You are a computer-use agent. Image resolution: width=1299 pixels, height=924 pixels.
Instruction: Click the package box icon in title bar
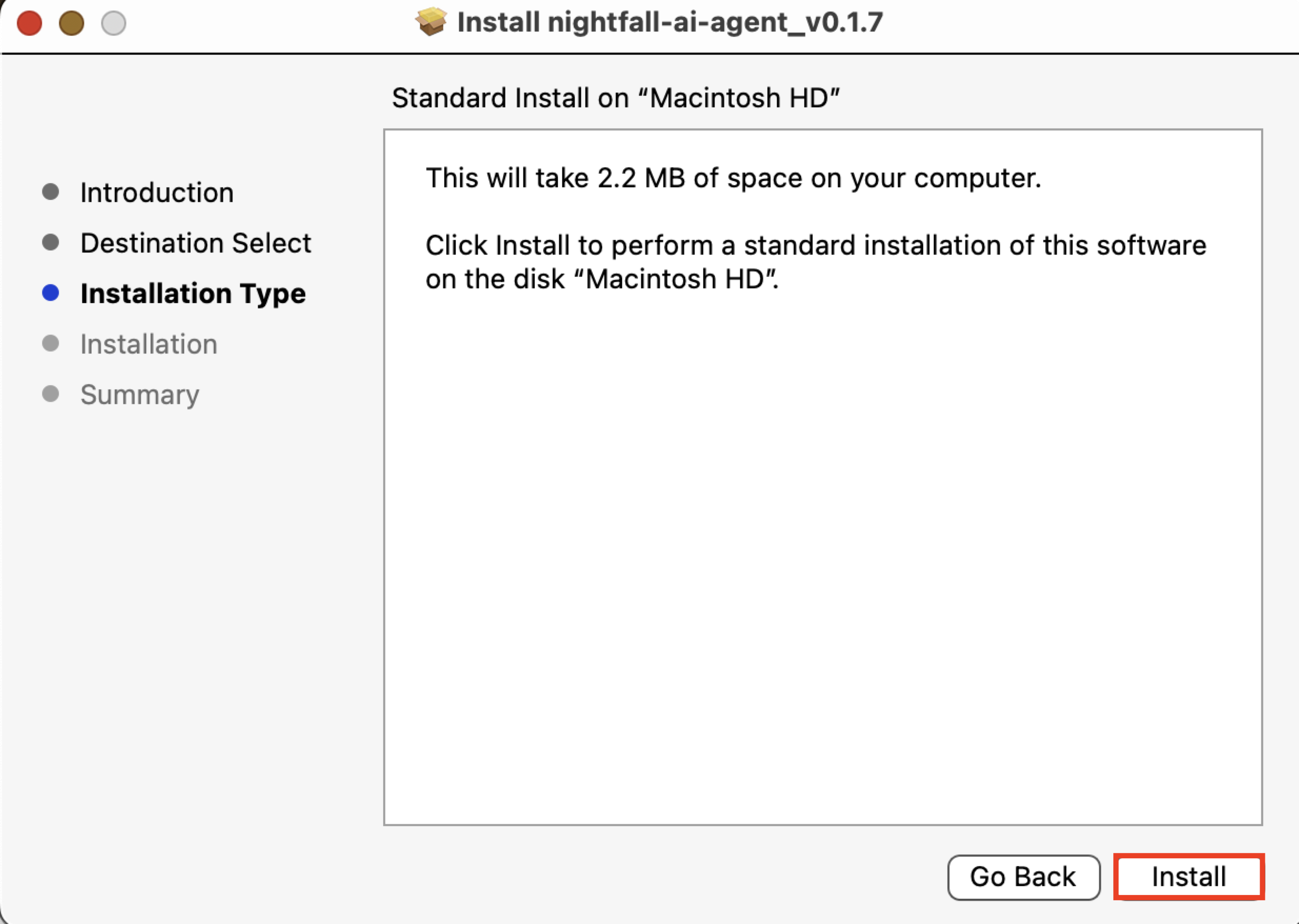tap(431, 22)
